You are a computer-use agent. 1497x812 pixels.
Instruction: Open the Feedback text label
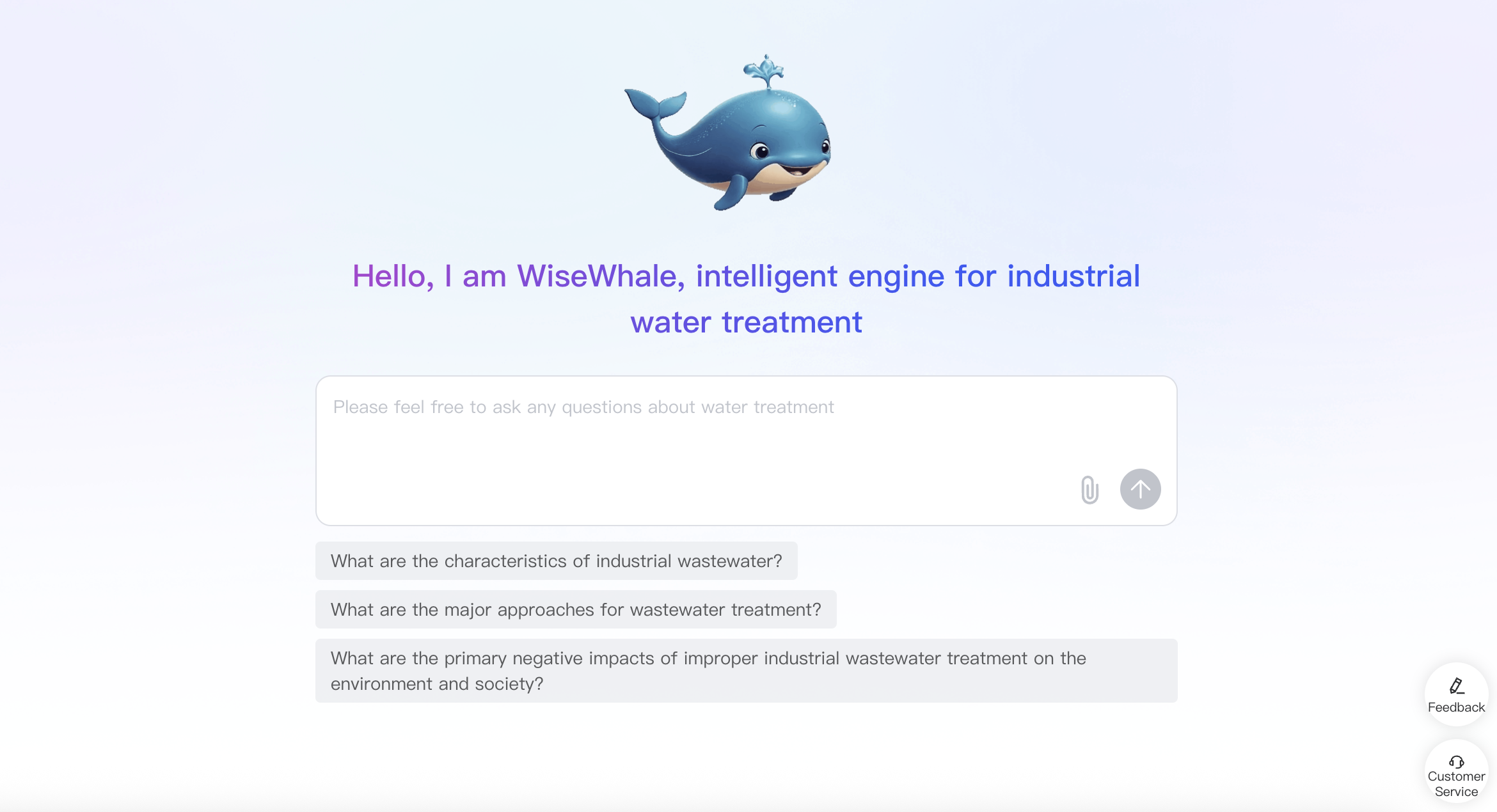pos(1456,707)
